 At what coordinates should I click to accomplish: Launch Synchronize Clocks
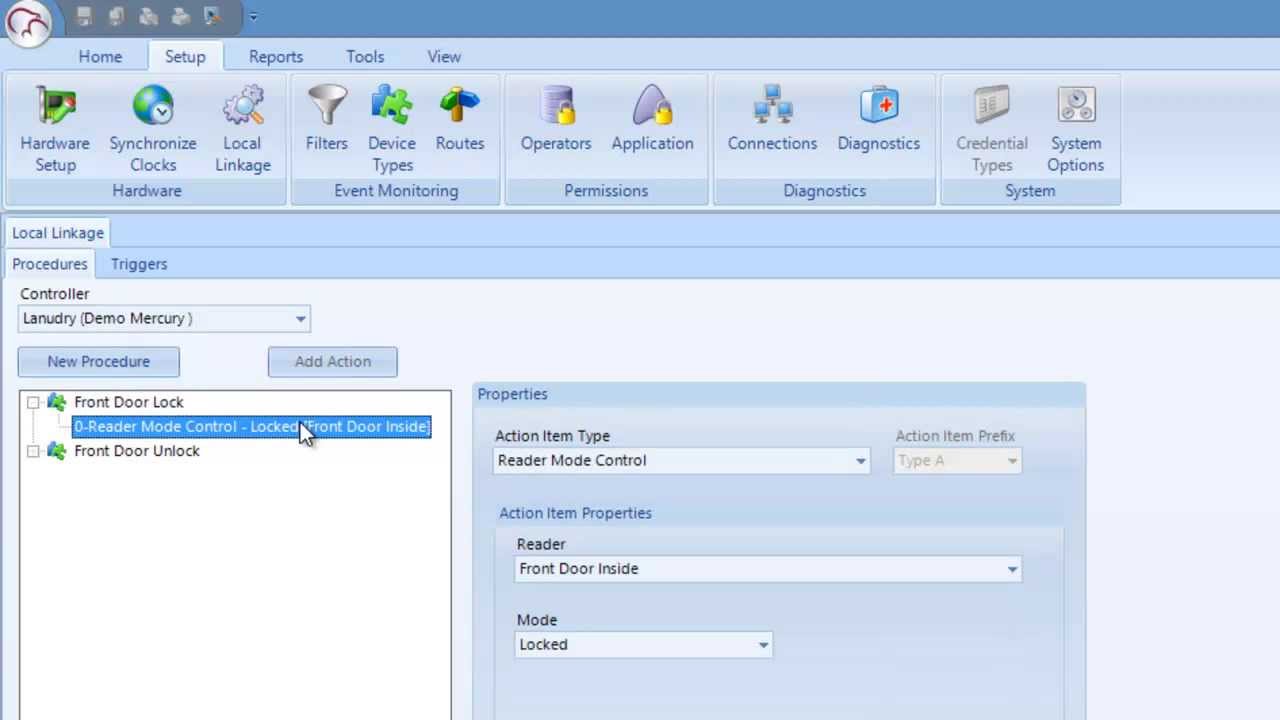tap(153, 130)
